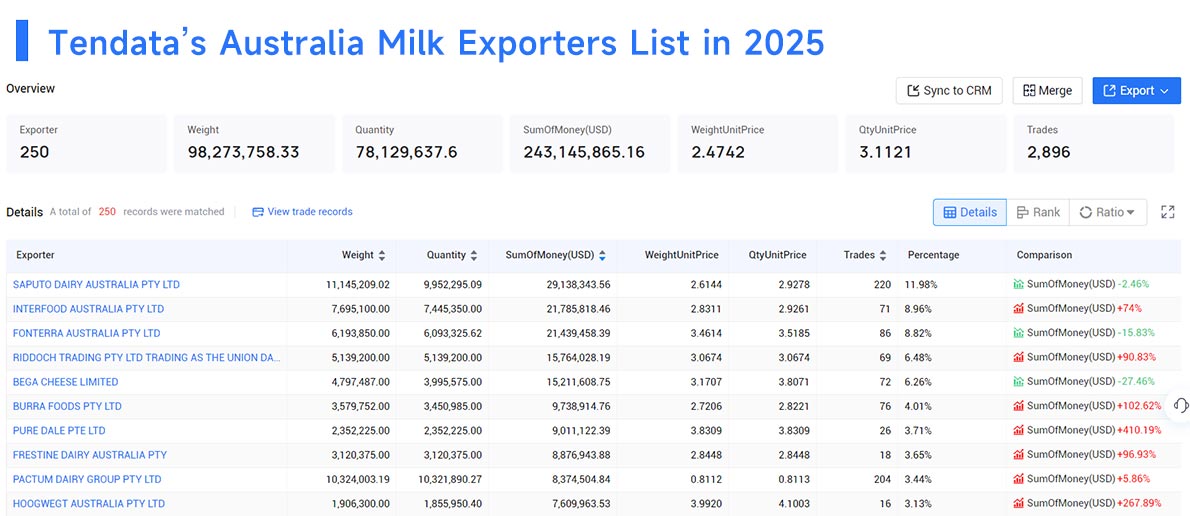Image resolution: width=1190 pixels, height=516 pixels.
Task: Click Saputo's comparison chart icon
Action: [1018, 285]
